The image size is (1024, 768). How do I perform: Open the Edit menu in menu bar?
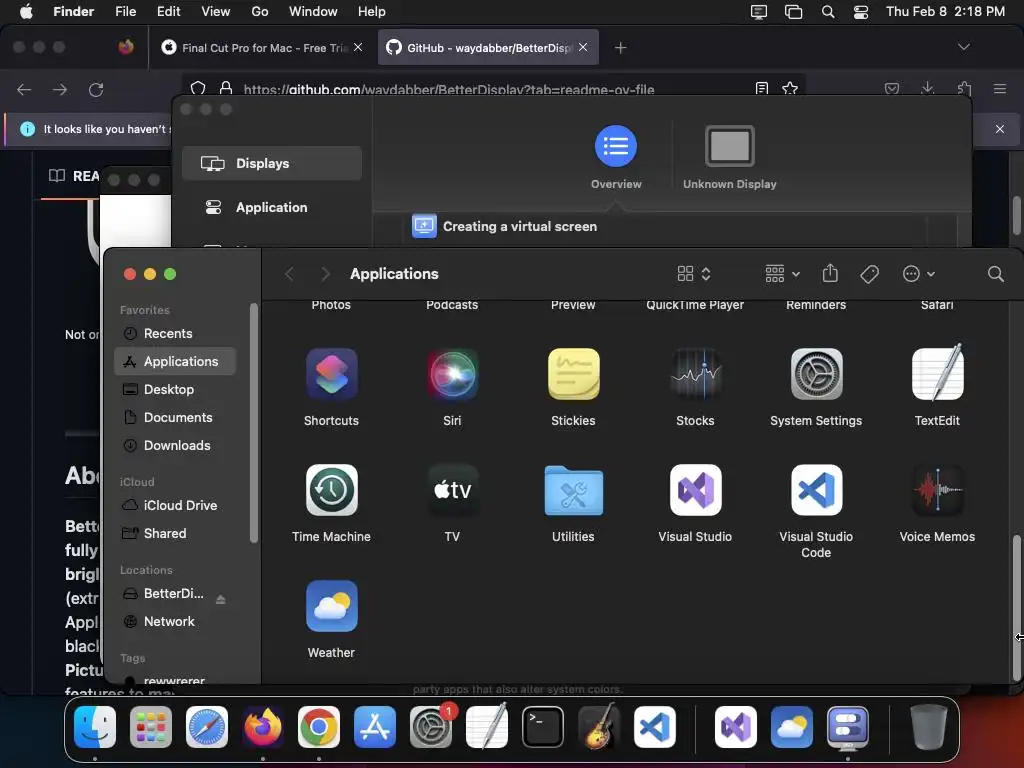[168, 11]
